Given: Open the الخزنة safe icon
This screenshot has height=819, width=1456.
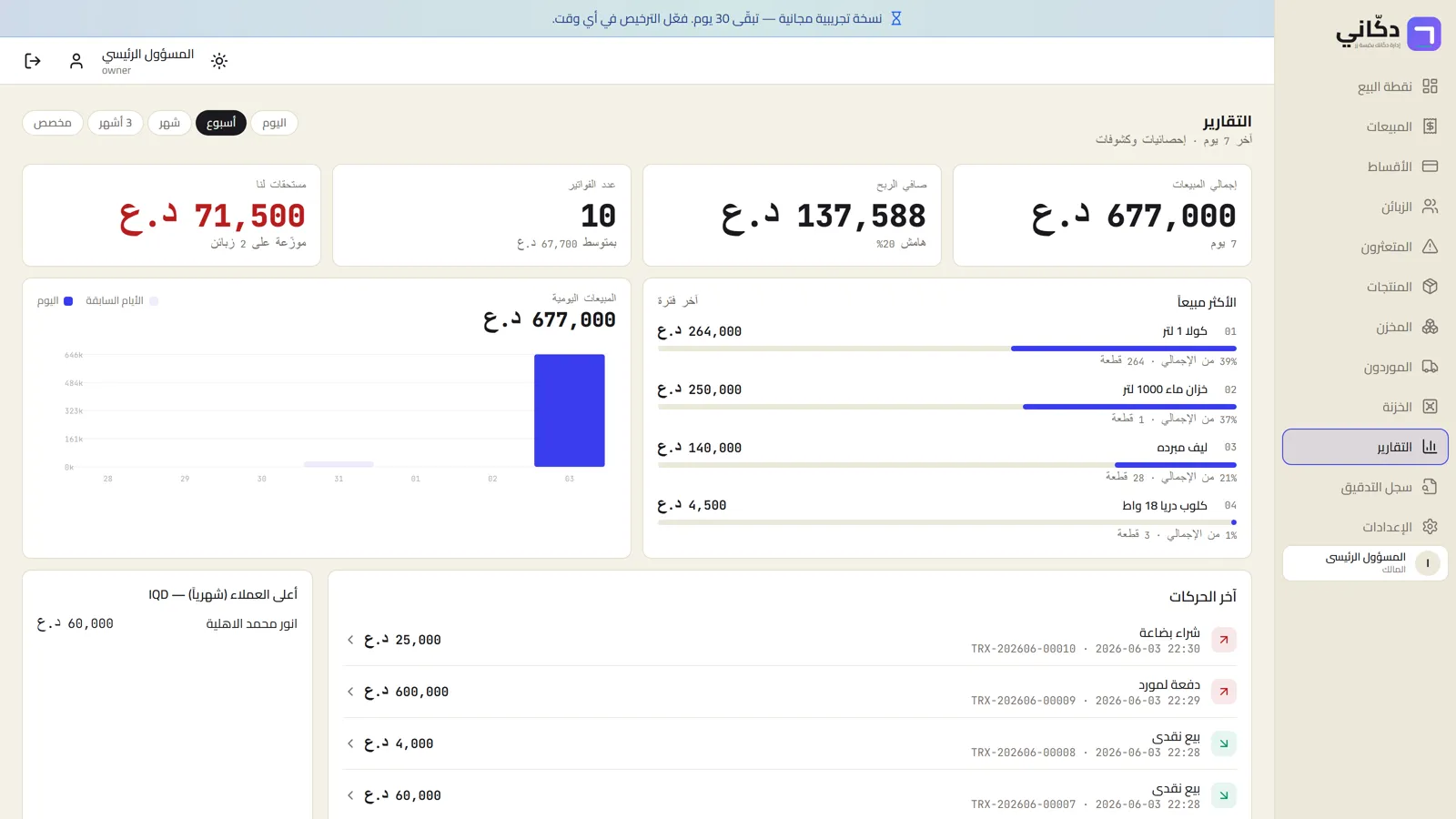Looking at the screenshot, I should tap(1430, 407).
